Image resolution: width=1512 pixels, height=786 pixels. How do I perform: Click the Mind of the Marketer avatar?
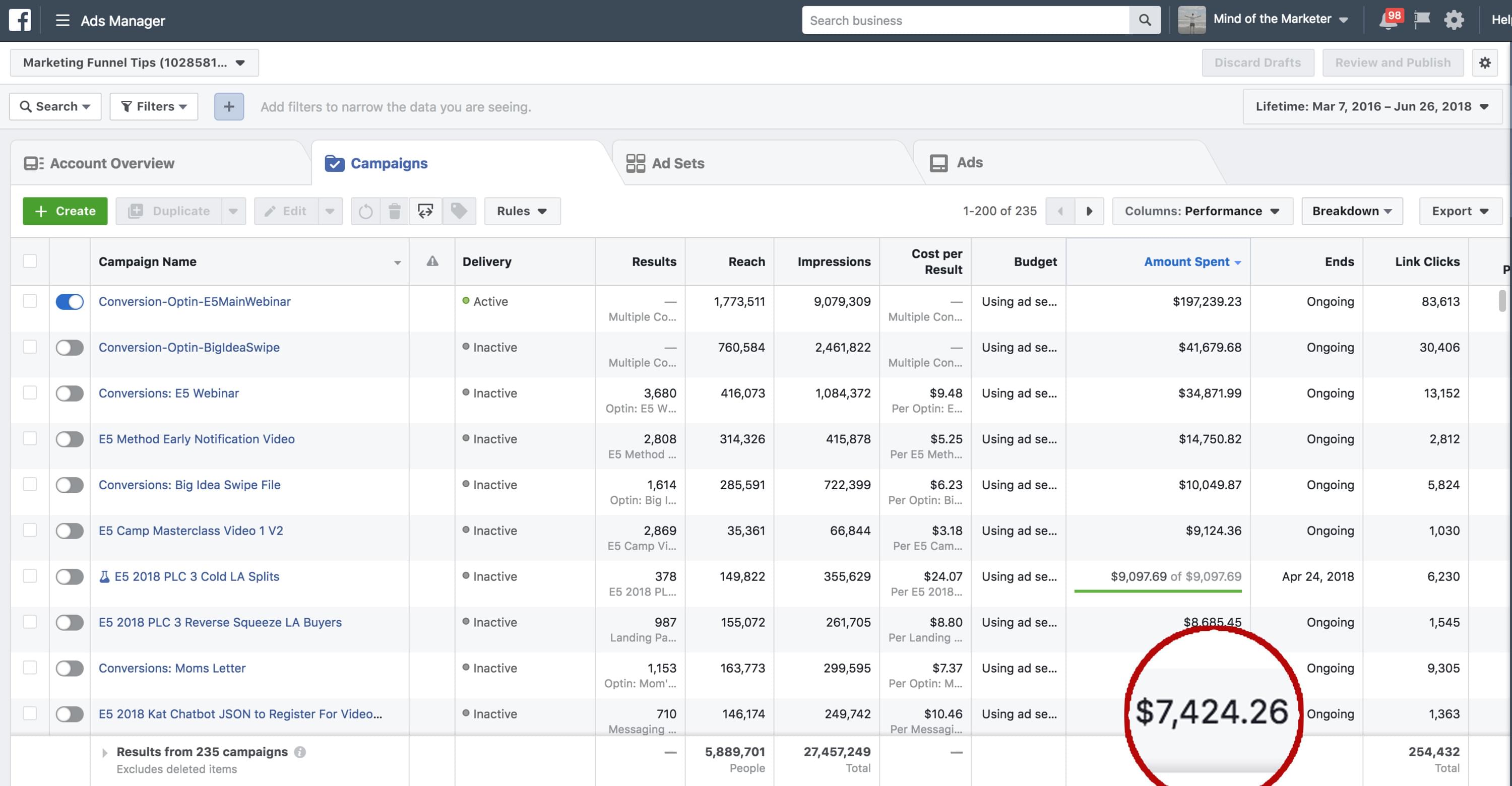(1191, 20)
